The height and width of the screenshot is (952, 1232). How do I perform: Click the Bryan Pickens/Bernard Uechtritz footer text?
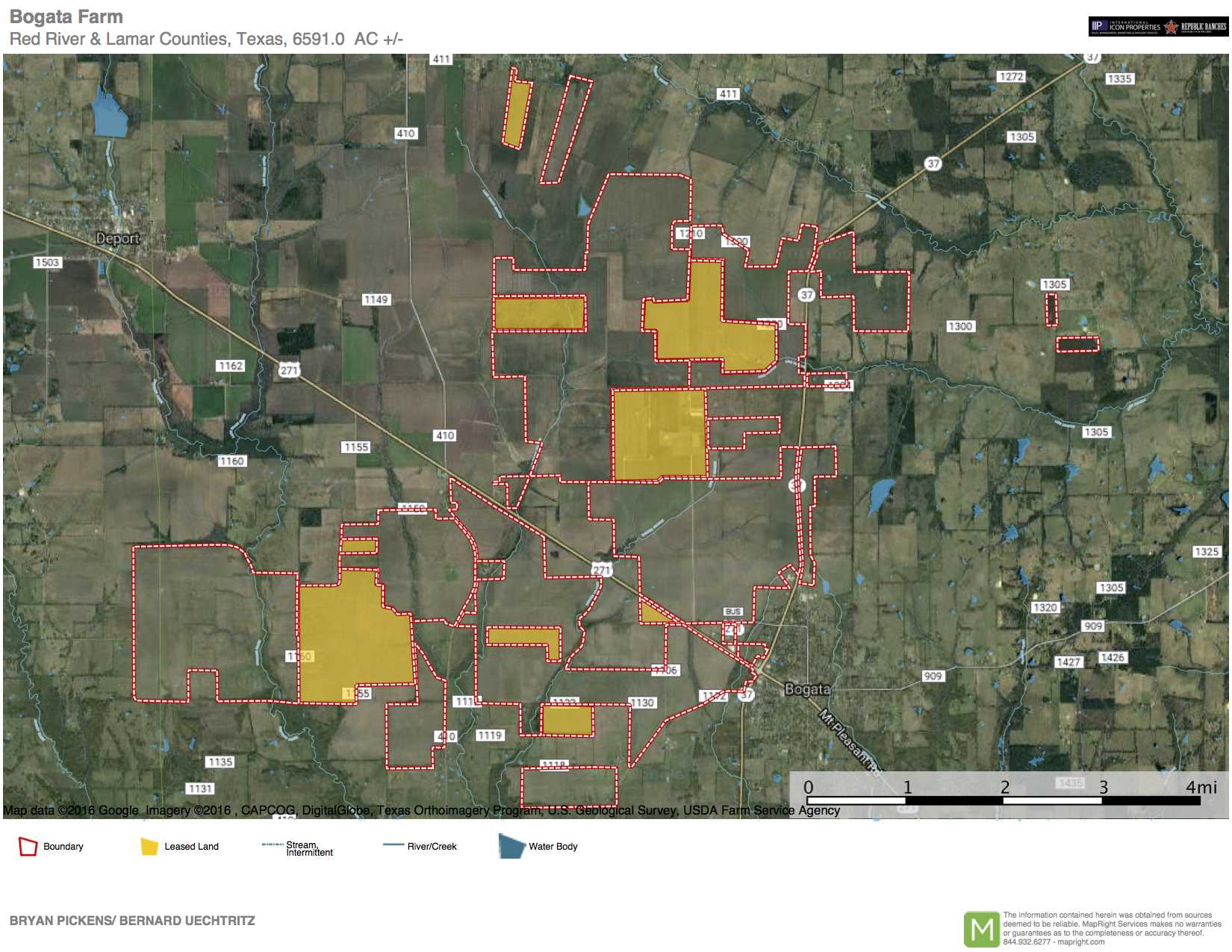(132, 921)
